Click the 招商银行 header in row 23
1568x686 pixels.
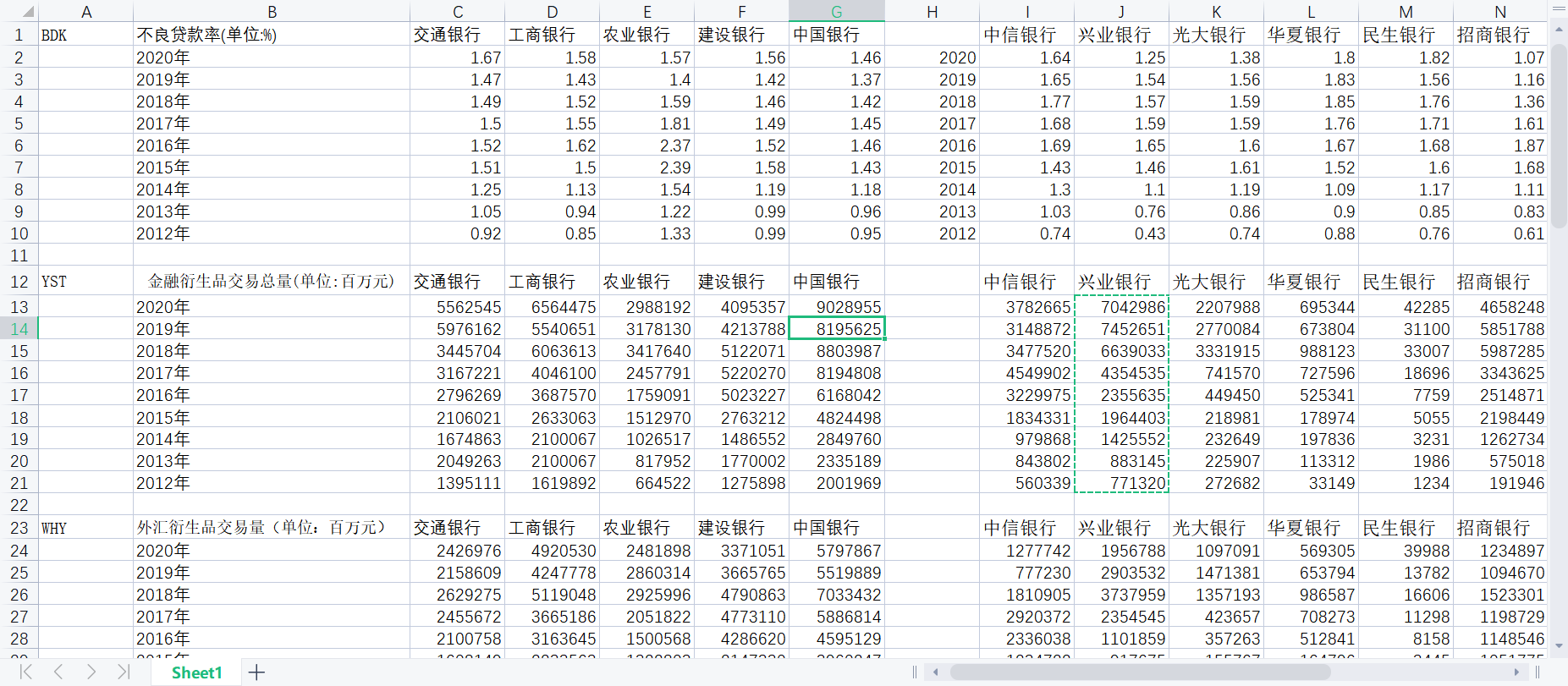pos(1500,528)
